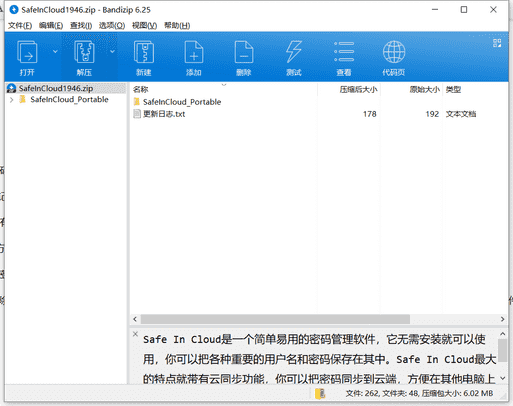Open the dropdown arrow next to 解压
513x406 pixels.
112,52
